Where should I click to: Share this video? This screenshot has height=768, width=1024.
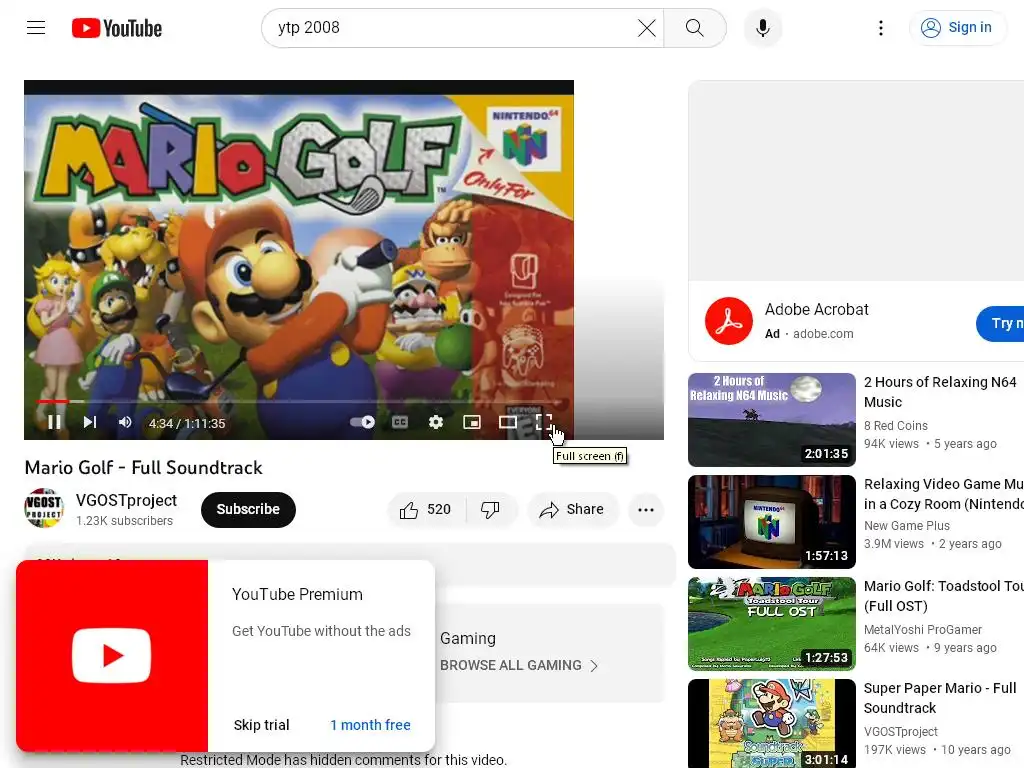coord(572,509)
